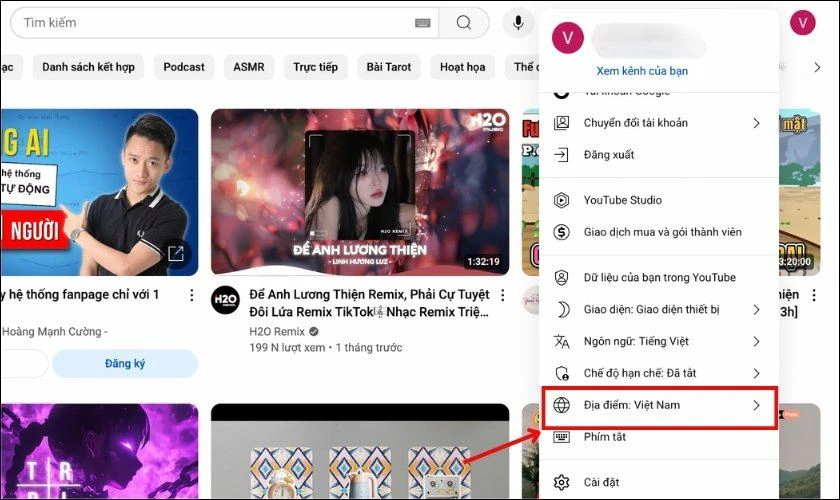Screen dimensions: 840x500
Task: Open more options for the fanpage video
Action: [x=191, y=295]
